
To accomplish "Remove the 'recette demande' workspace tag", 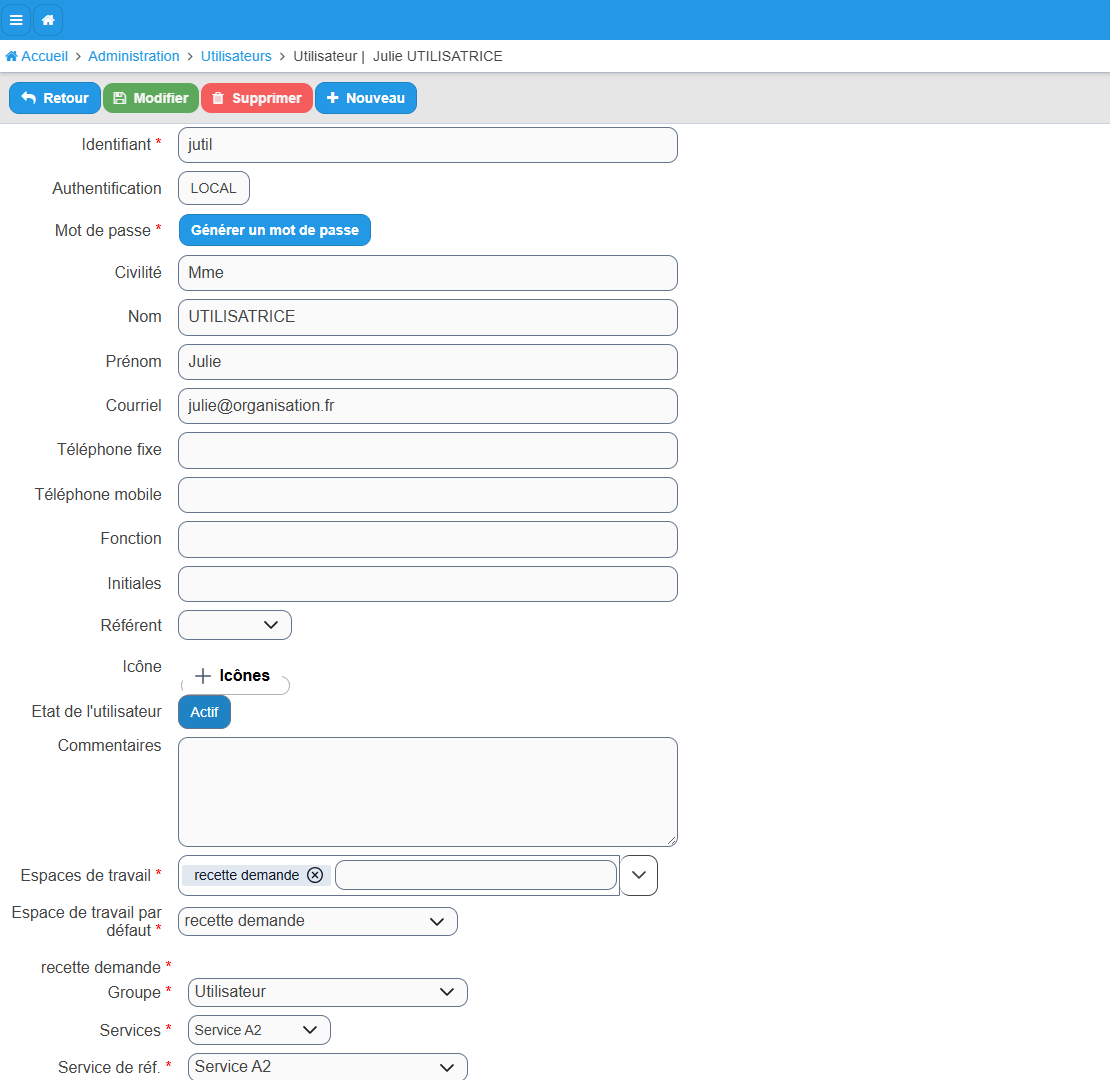I will (x=315, y=875).
